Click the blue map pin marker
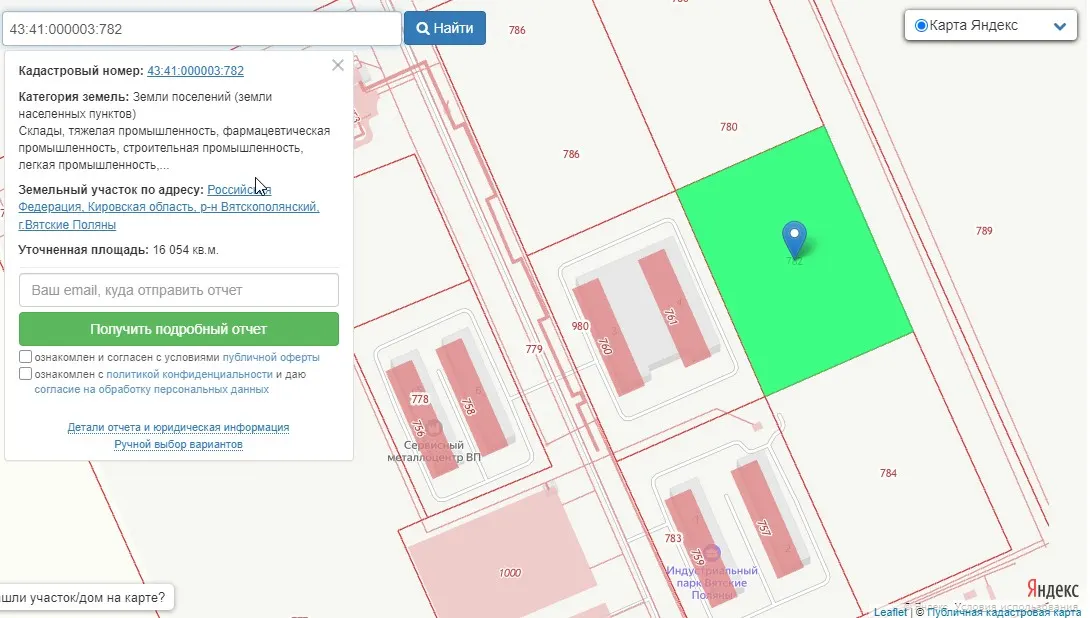Screen dimensions: 1090x618 tap(794, 239)
